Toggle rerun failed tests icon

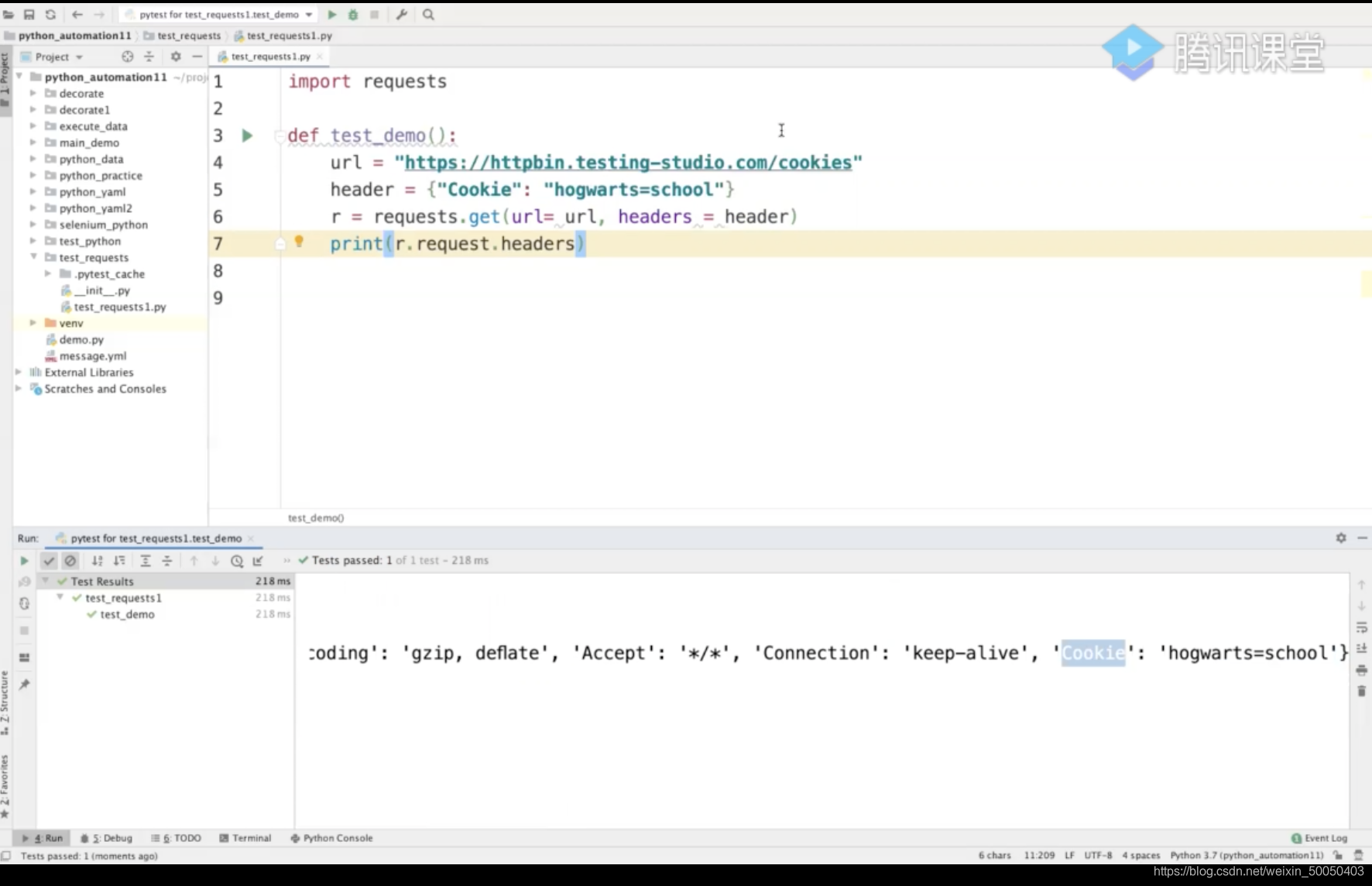click(24, 582)
